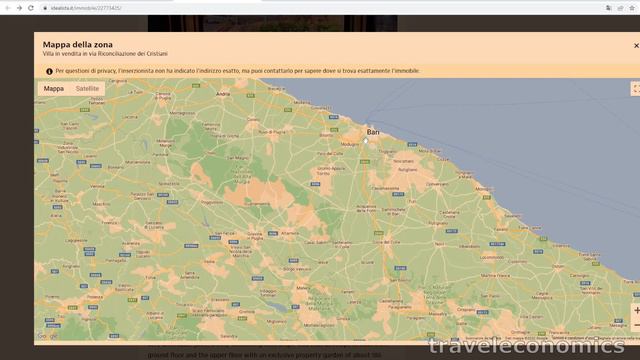Click the share page icon in address bar

[620, 8]
